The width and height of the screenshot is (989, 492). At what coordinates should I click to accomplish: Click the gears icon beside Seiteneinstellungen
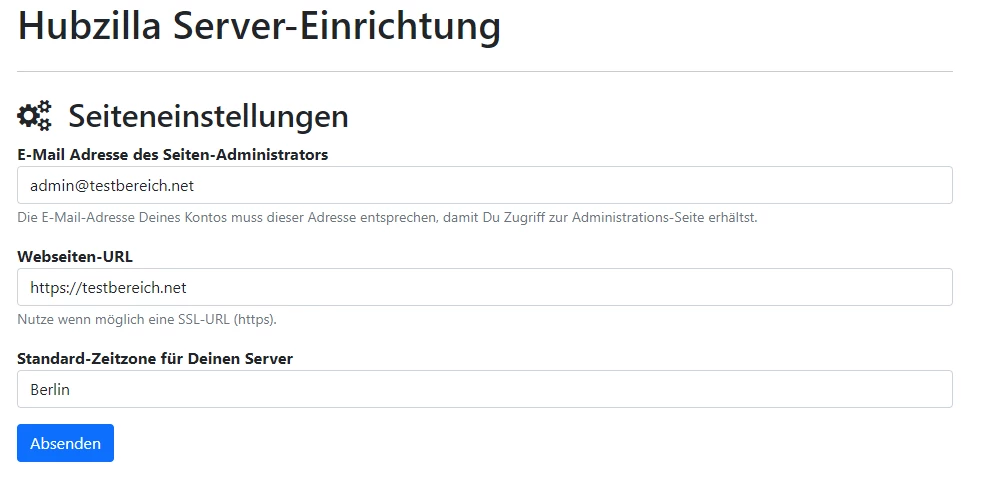click(34, 115)
